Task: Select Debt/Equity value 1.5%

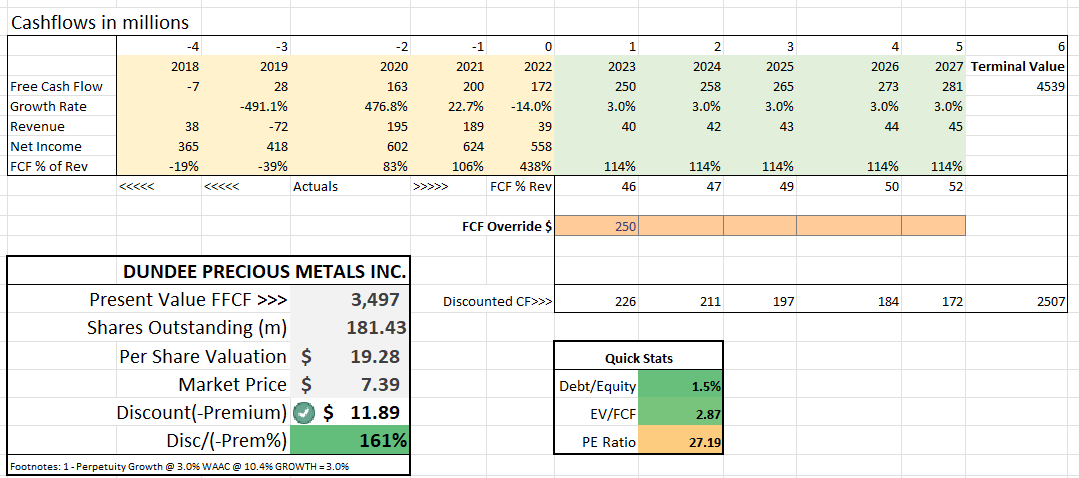Action: [x=681, y=387]
